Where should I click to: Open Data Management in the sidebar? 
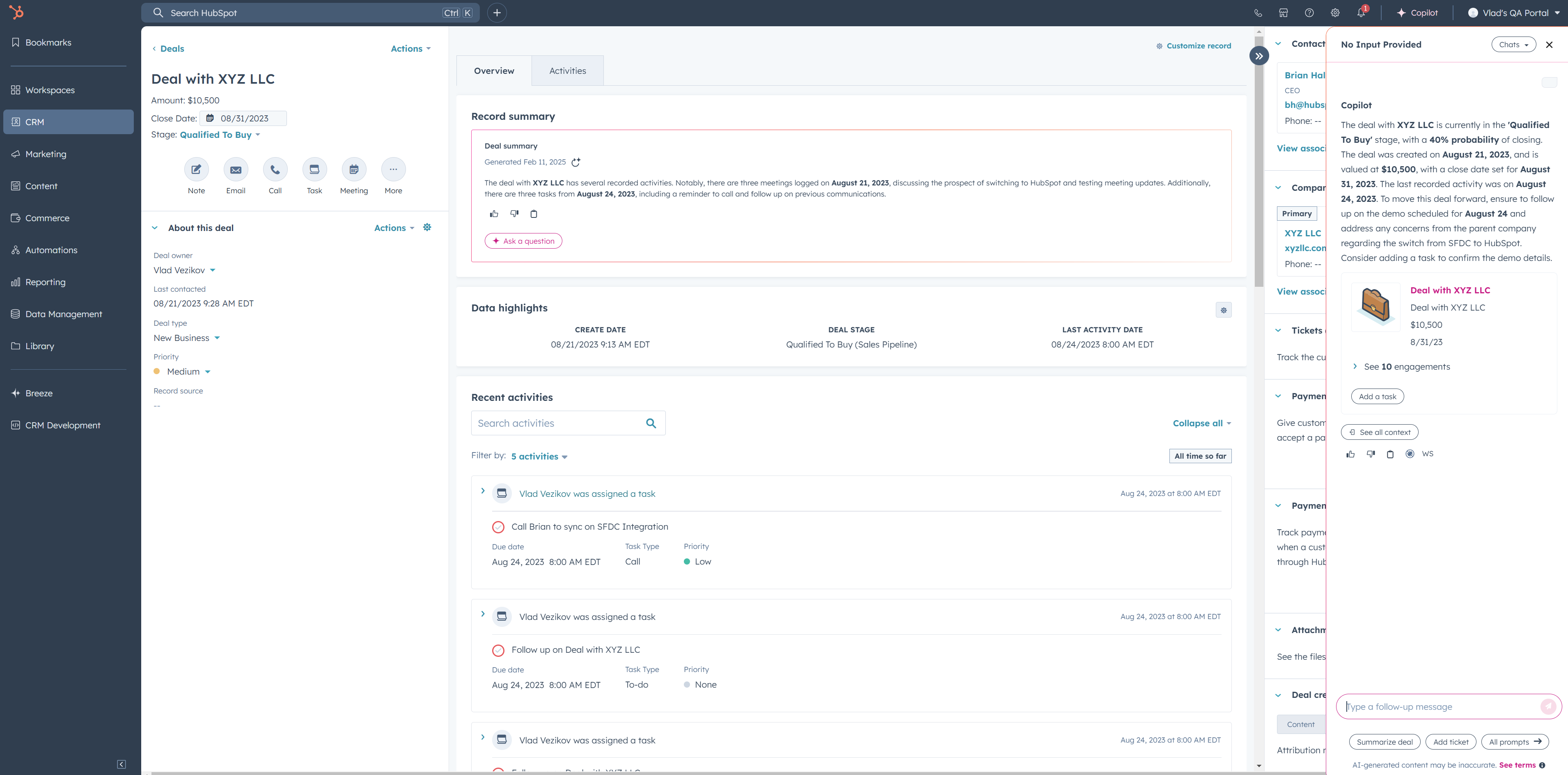[68, 314]
